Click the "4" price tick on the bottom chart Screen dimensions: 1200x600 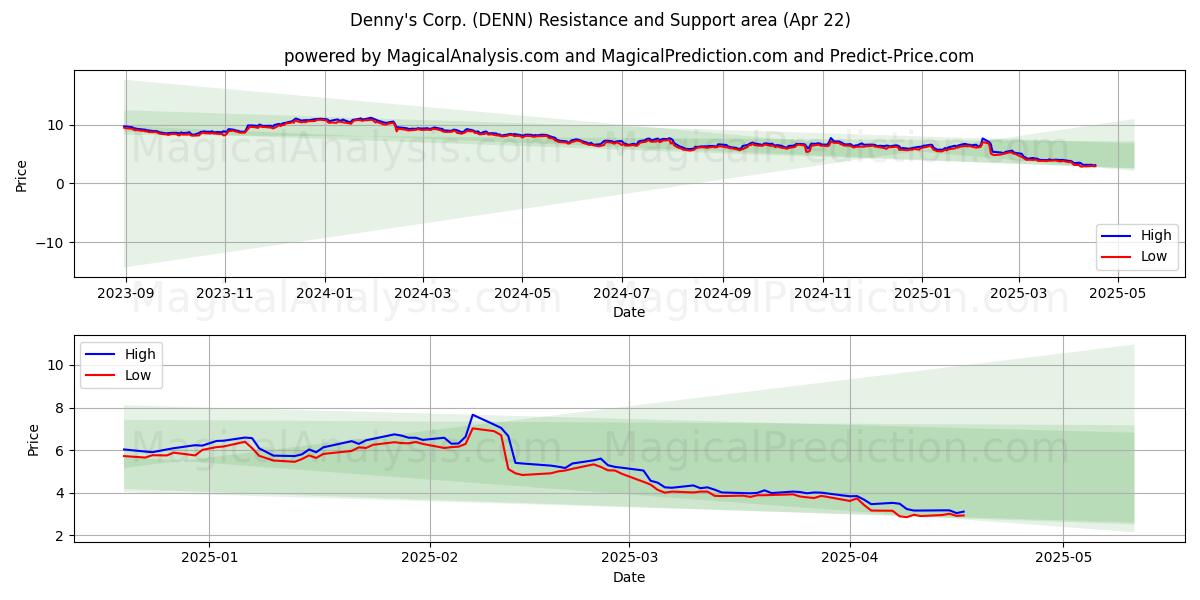[60, 494]
